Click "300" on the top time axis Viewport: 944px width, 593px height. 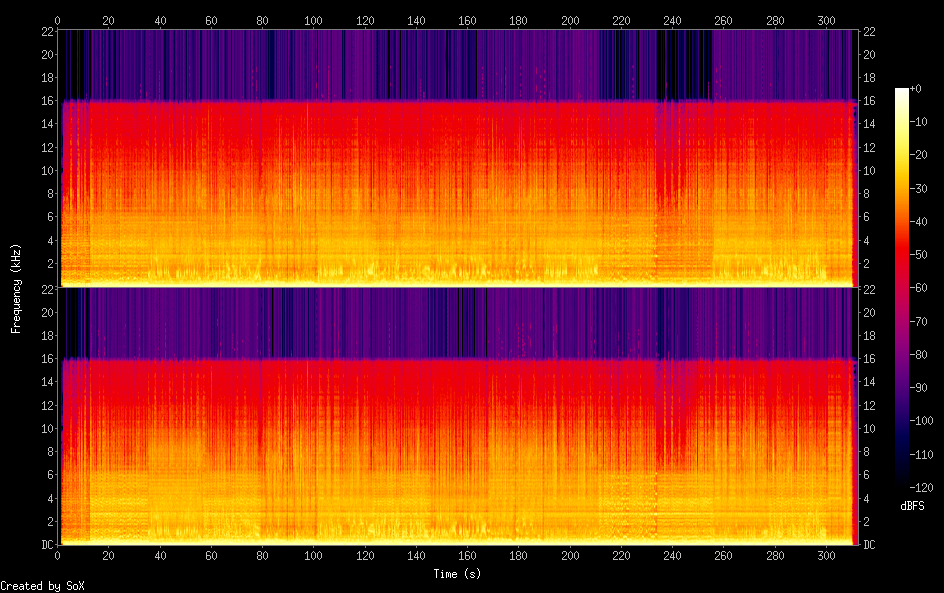[x=827, y=20]
